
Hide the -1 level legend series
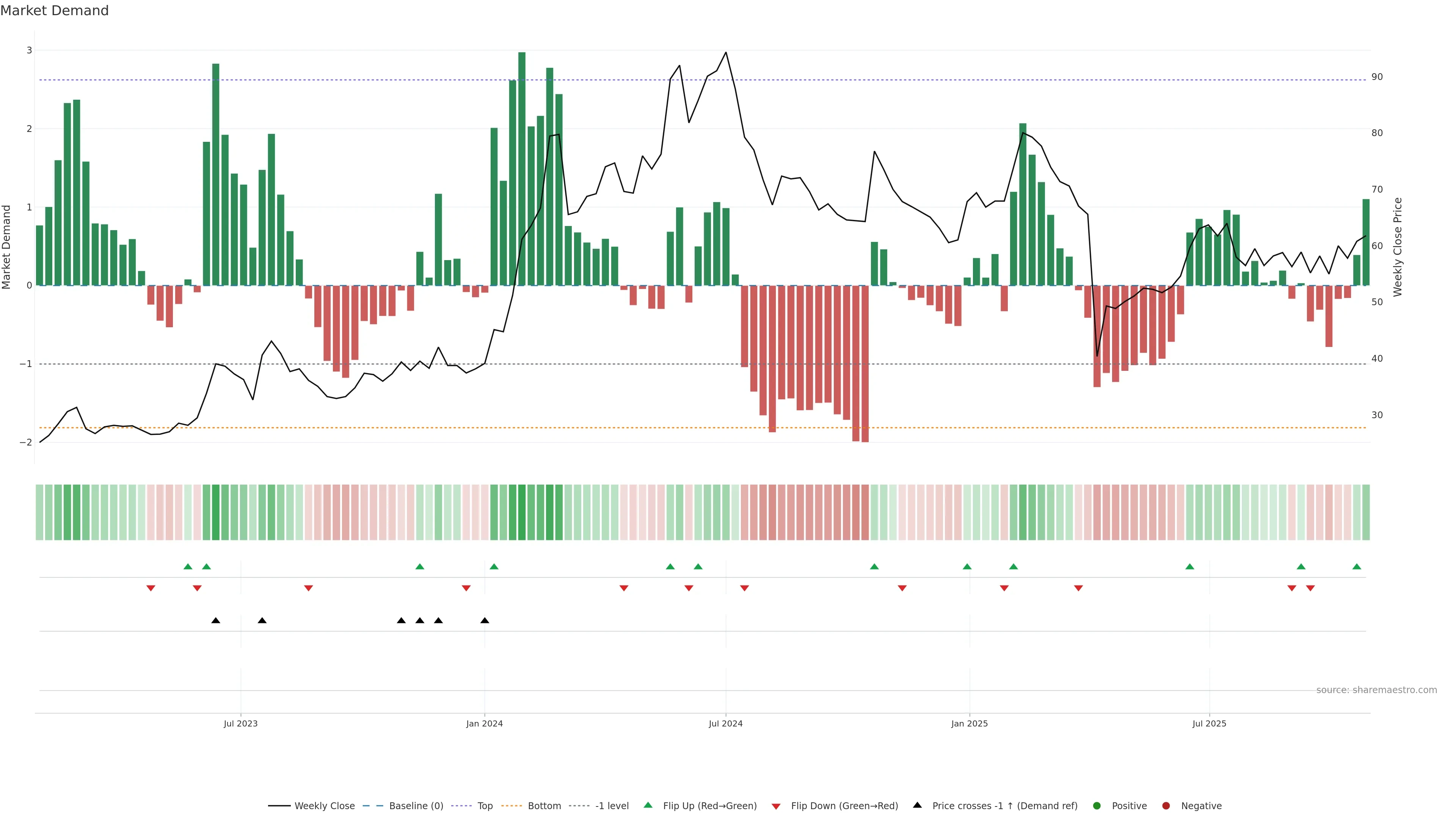(612, 805)
